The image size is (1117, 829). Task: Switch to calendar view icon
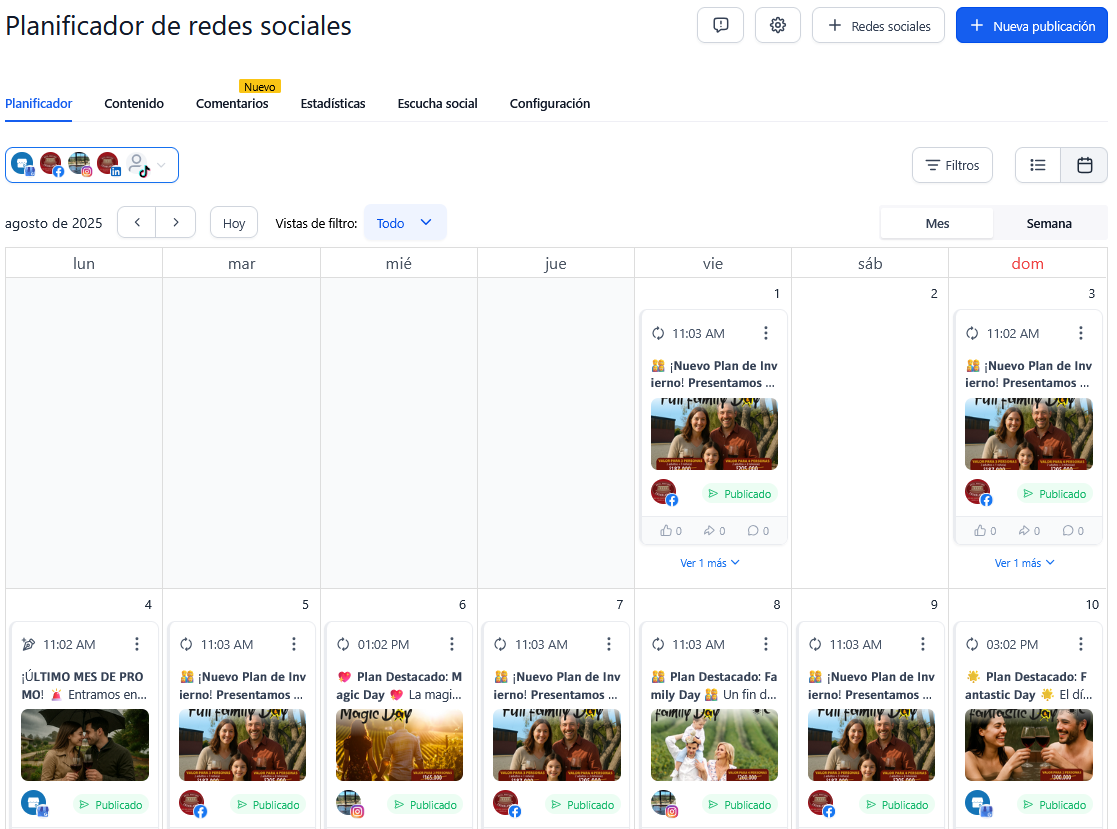(1084, 165)
